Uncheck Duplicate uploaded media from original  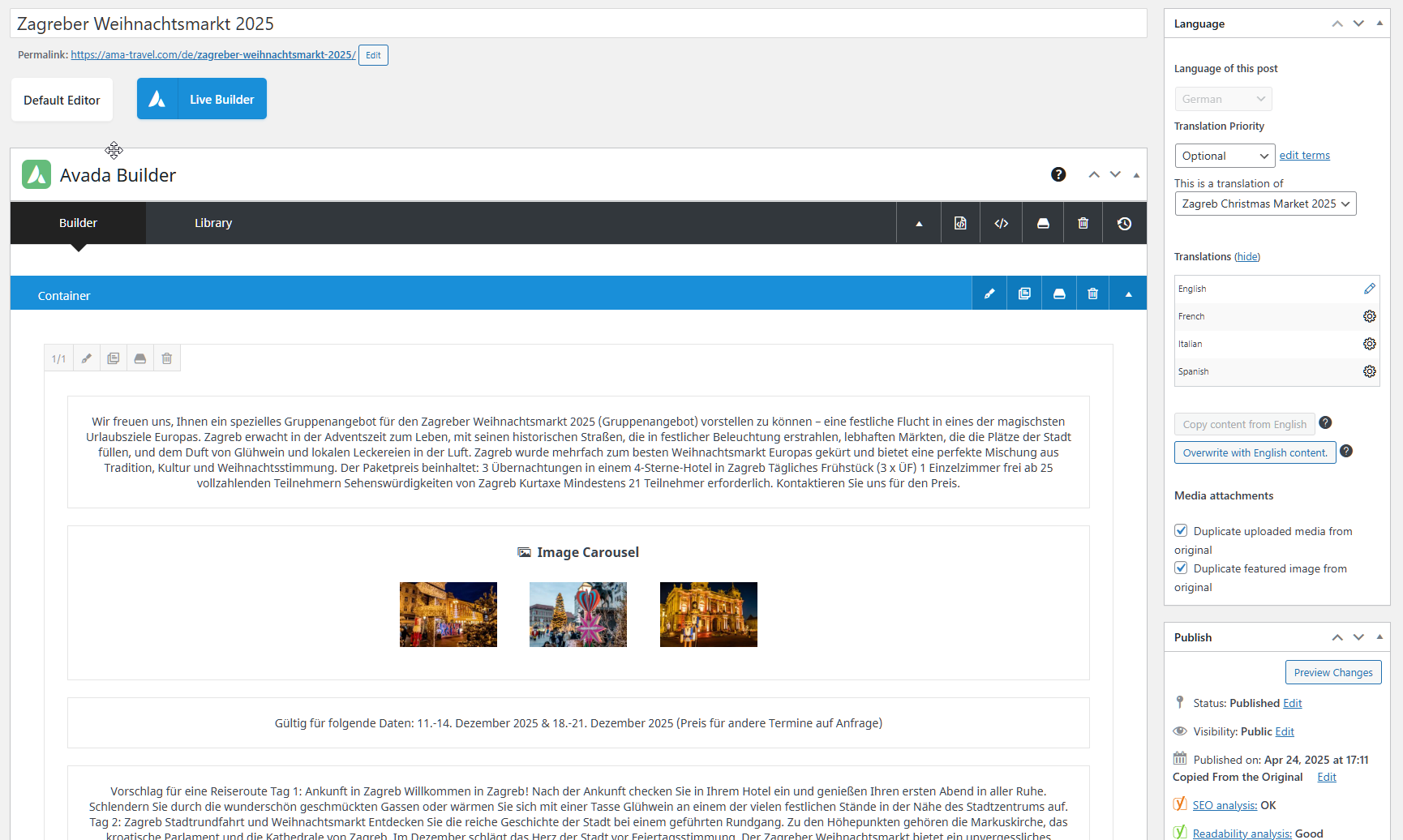(x=1181, y=530)
